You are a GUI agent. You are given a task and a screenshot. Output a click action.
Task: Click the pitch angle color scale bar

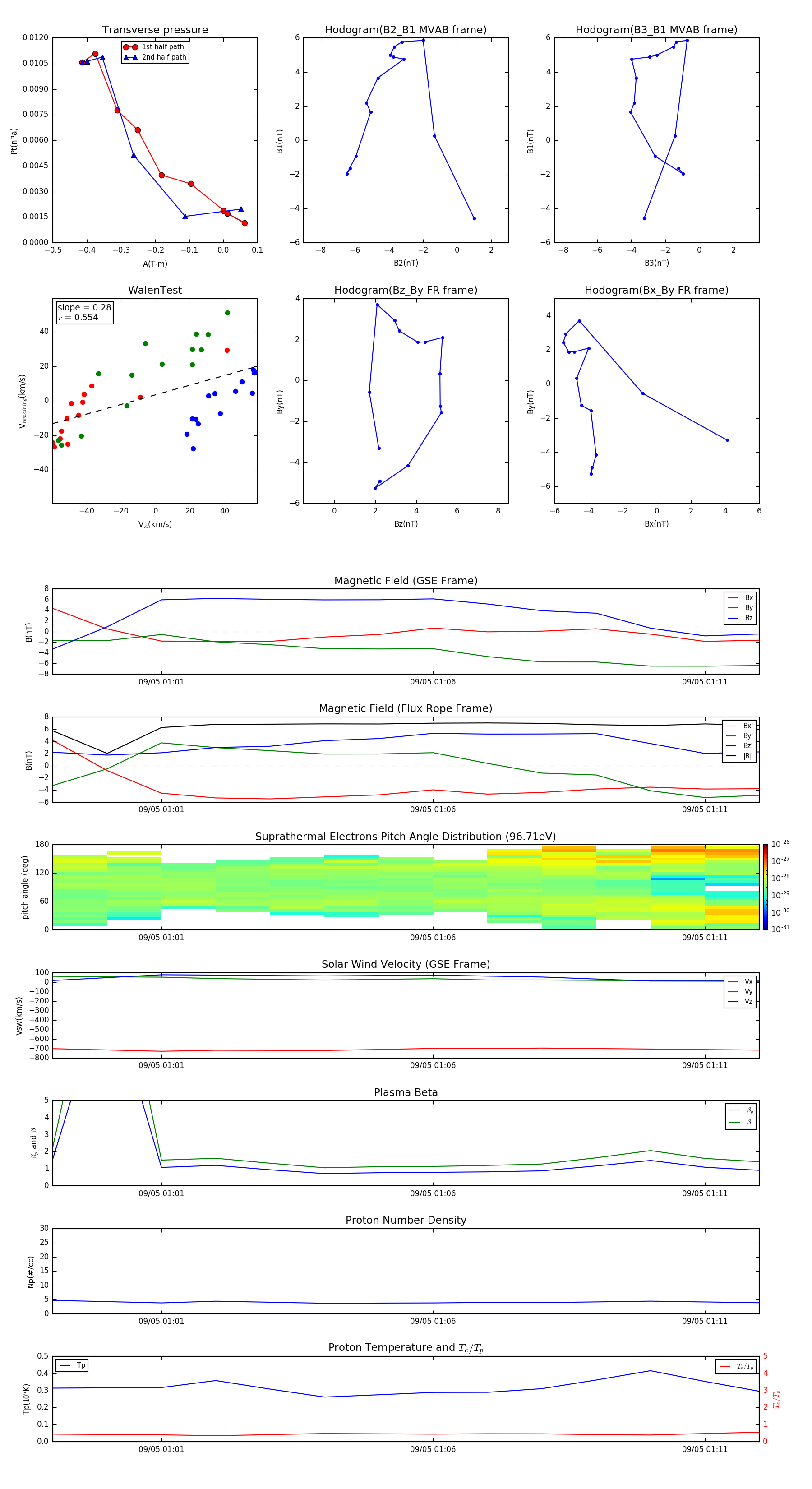click(x=765, y=887)
